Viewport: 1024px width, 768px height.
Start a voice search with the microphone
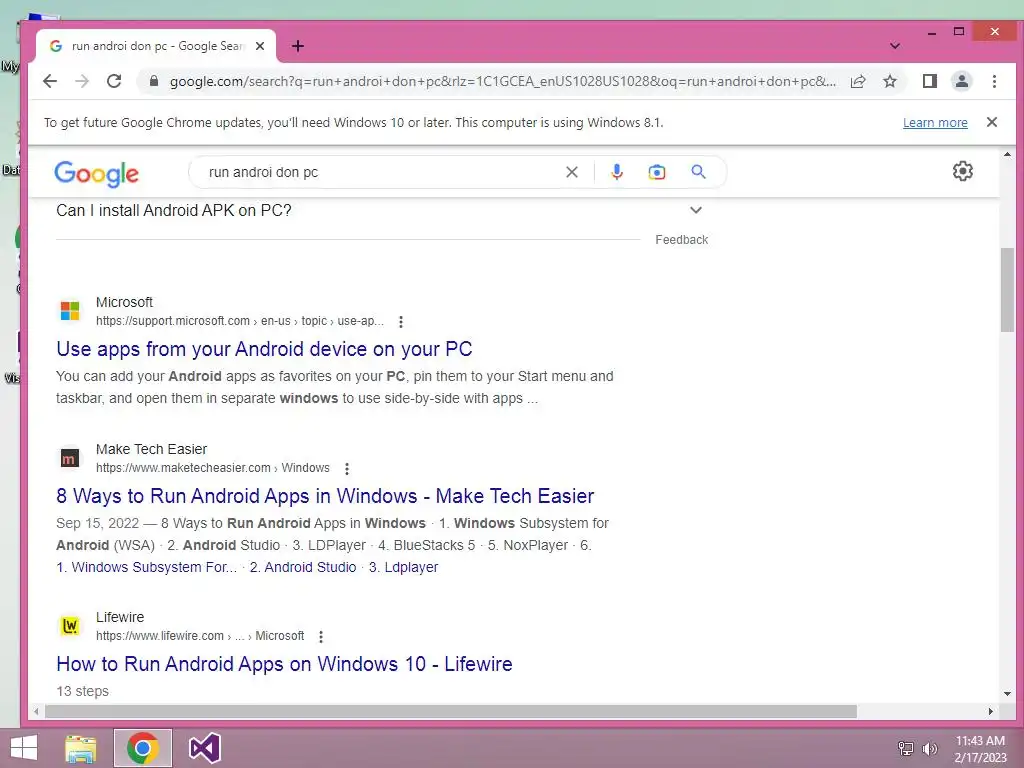pyautogui.click(x=616, y=172)
